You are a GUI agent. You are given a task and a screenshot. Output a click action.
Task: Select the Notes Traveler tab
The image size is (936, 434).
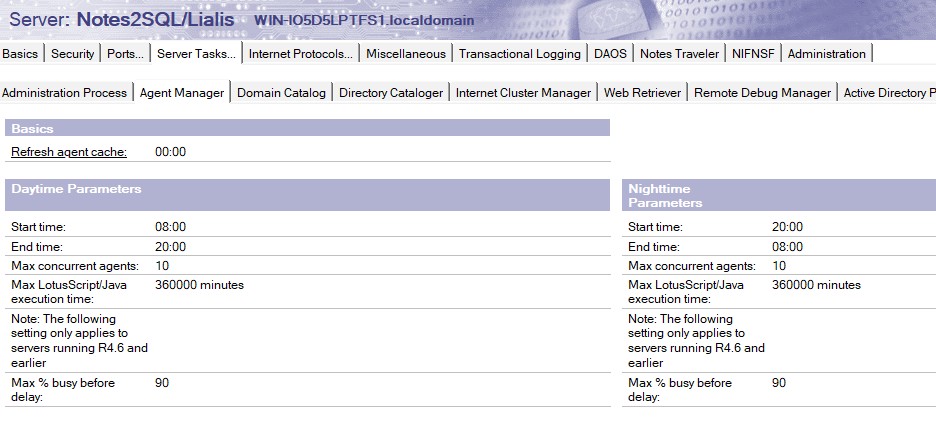679,54
